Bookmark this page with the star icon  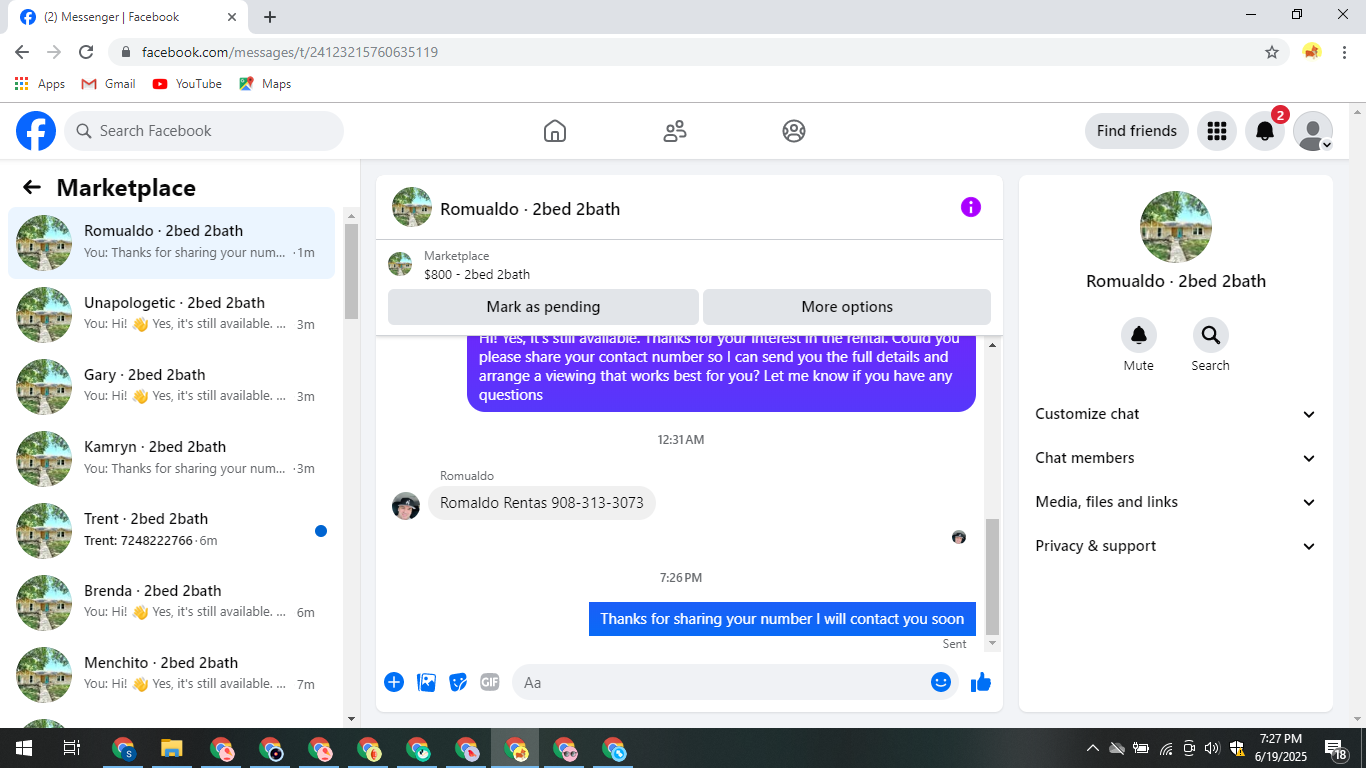tap(1272, 52)
